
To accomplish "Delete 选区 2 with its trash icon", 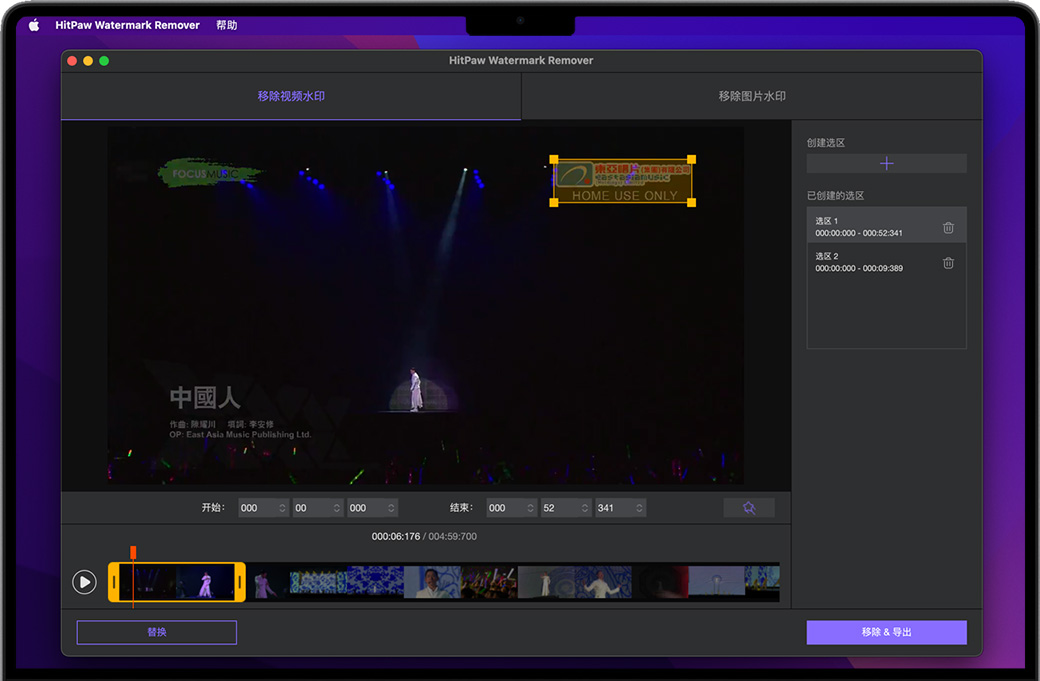I will coord(948,263).
